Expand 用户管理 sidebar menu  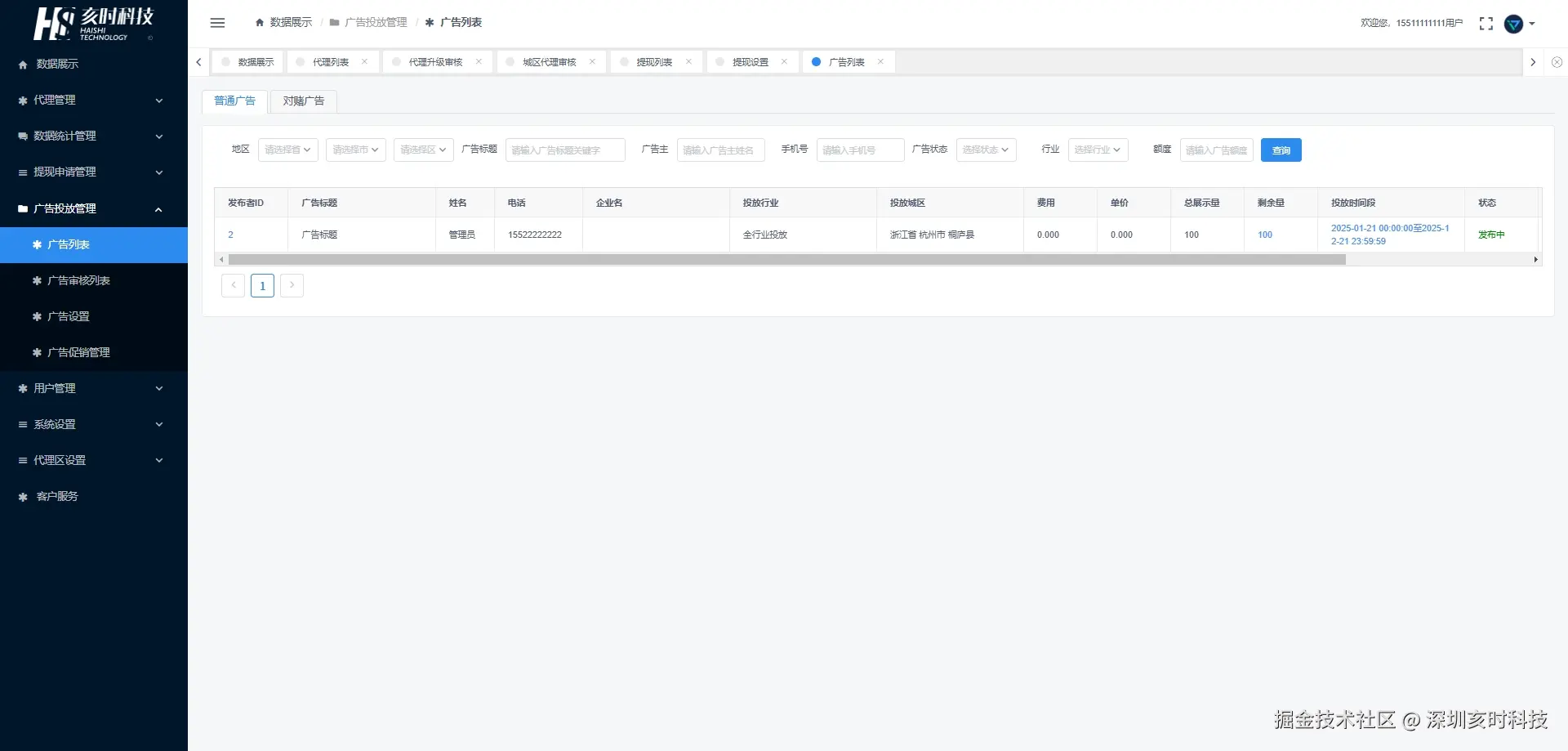pos(94,388)
